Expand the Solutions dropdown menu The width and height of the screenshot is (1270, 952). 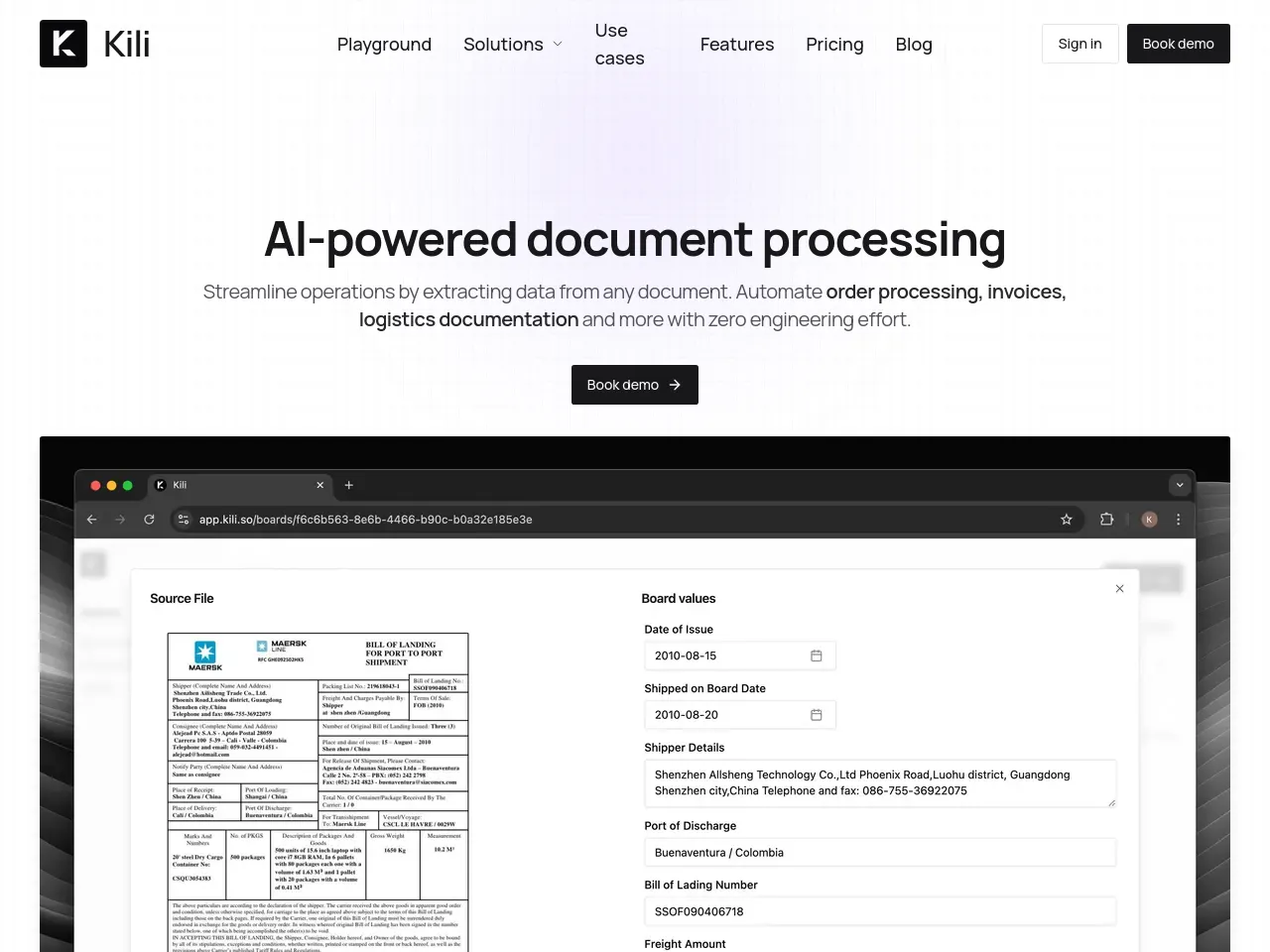513,45
